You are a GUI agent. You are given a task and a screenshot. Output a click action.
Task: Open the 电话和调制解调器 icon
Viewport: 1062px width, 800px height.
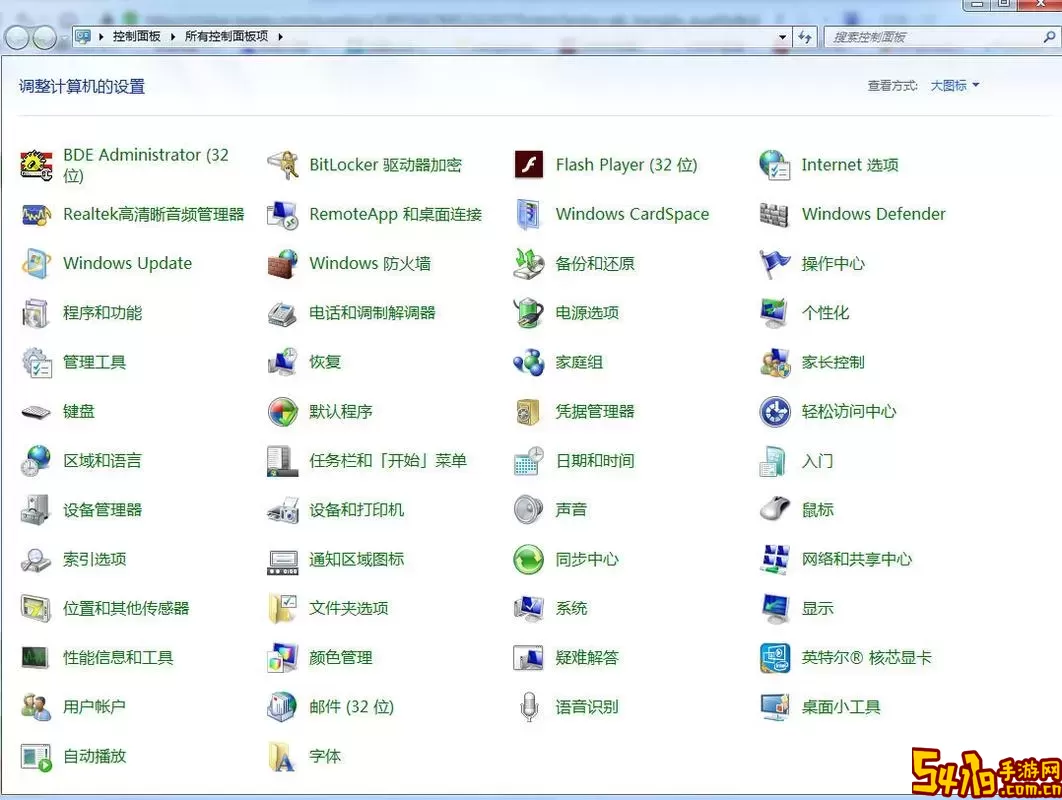[x=282, y=313]
